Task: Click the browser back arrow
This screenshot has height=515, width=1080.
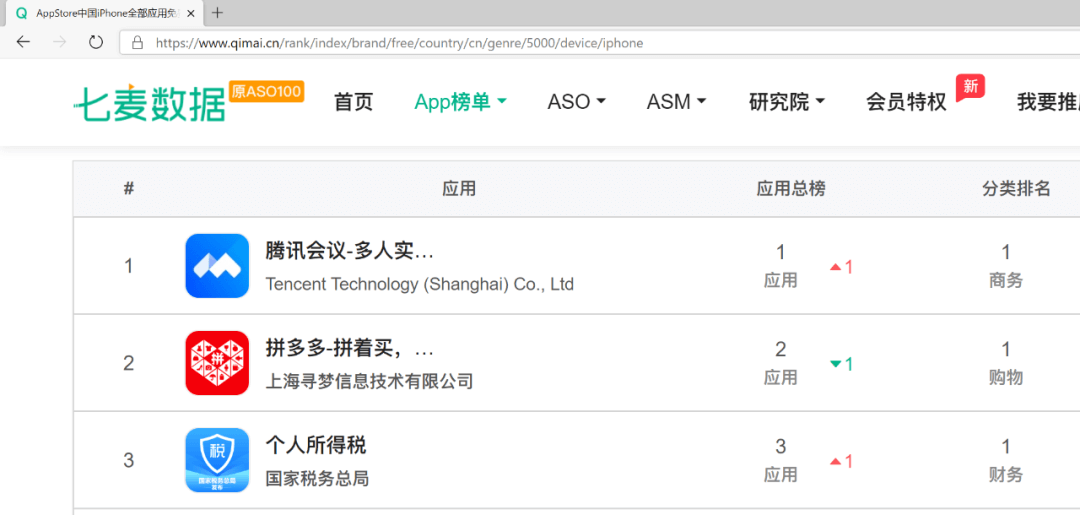Action: [23, 43]
